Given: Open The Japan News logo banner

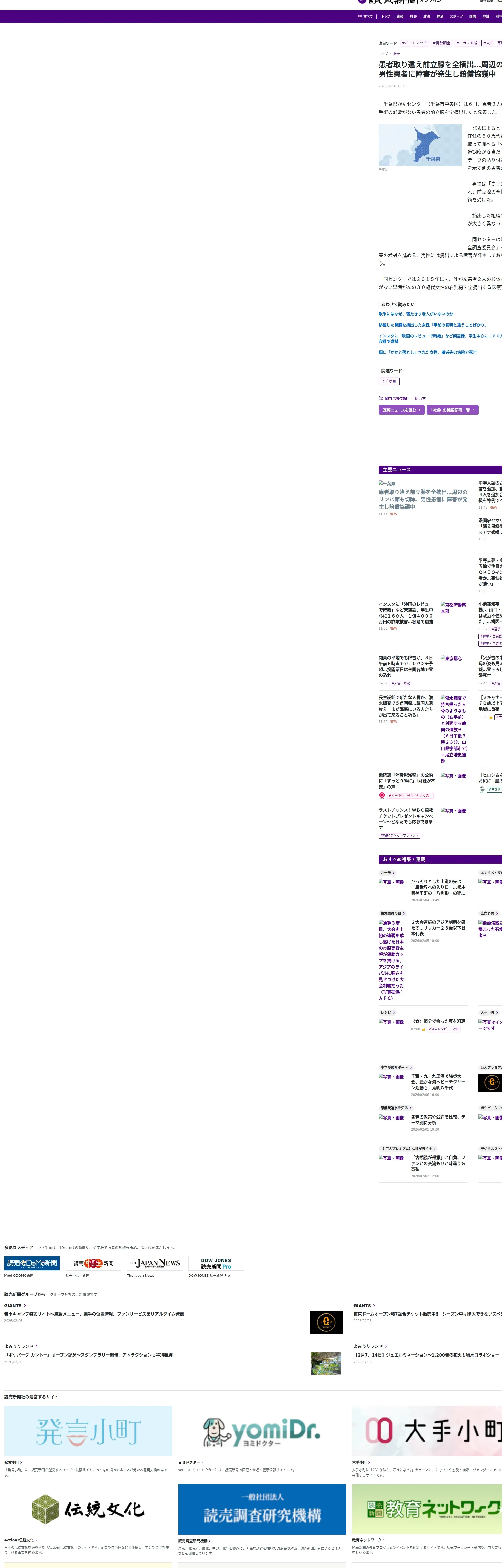Looking at the screenshot, I should (x=155, y=1263).
